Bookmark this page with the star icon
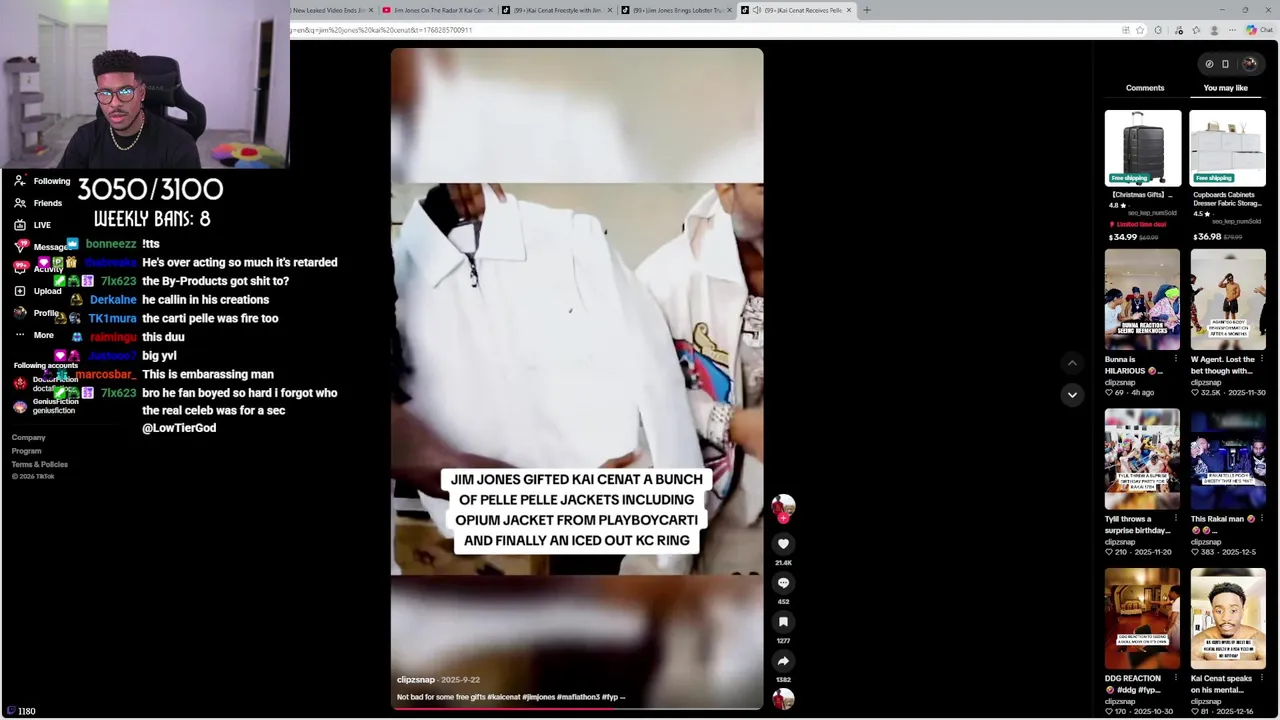 tap(1140, 30)
